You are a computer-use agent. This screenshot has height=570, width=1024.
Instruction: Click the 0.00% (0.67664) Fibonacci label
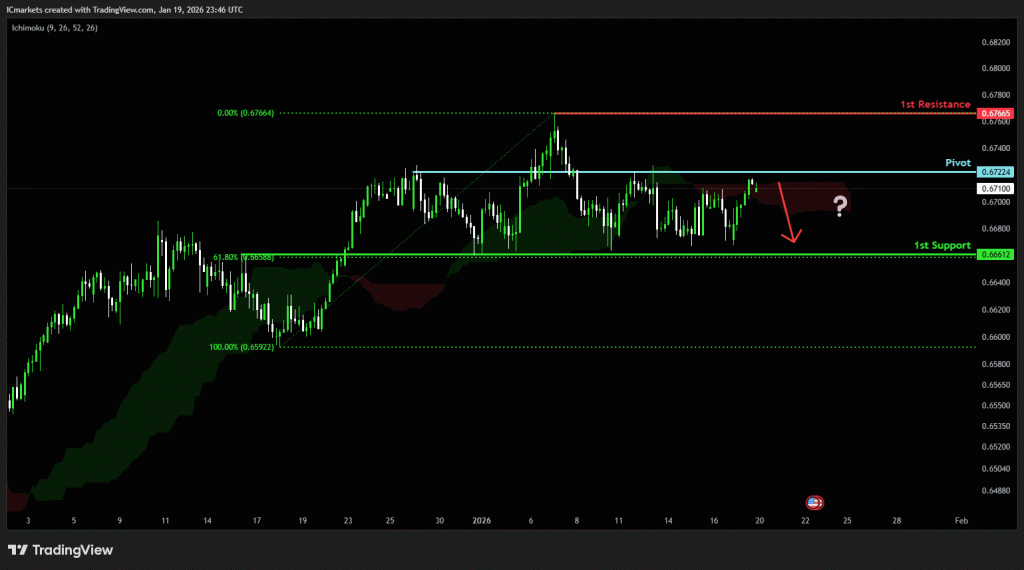245,113
